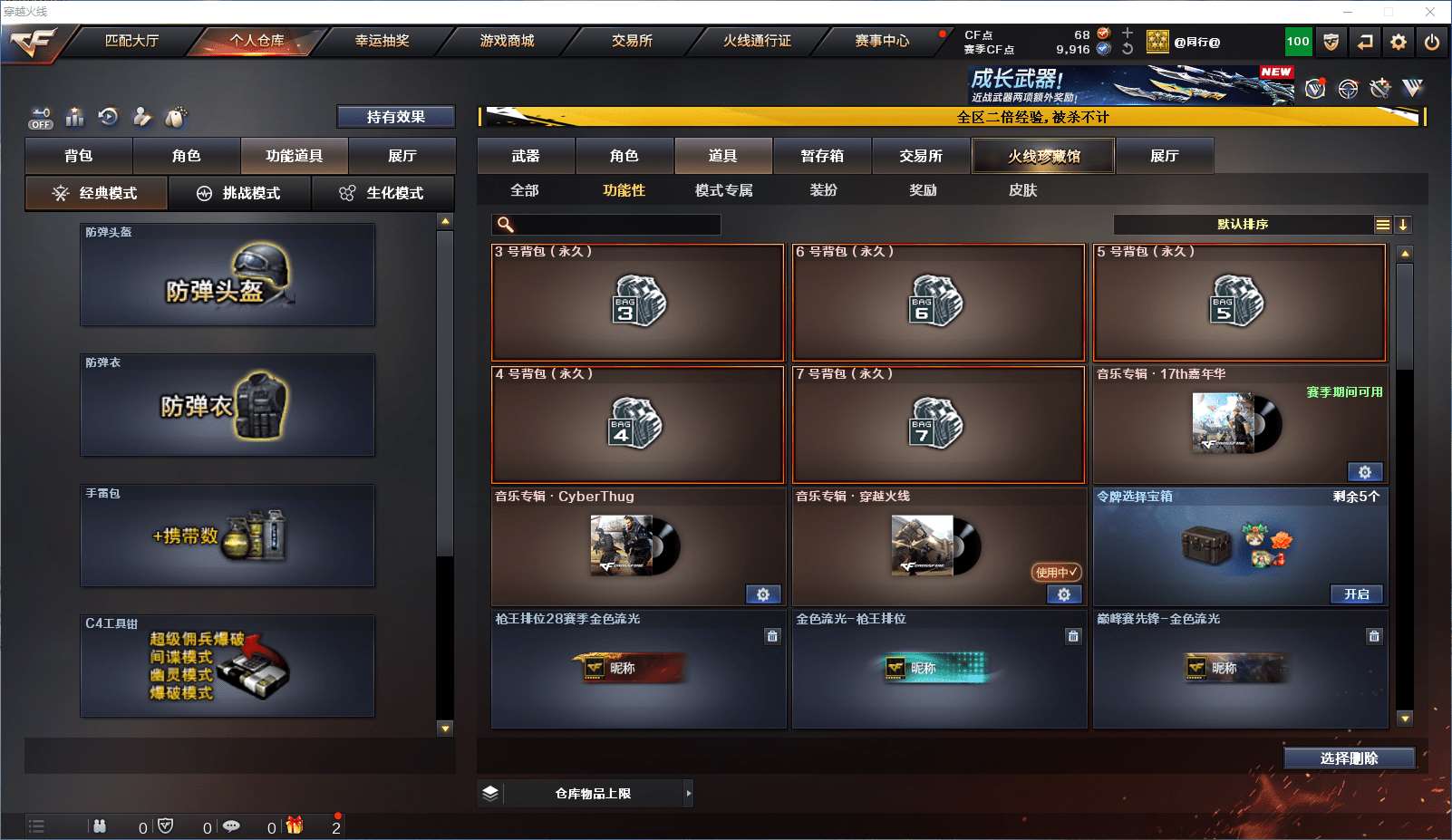Switch to the 火线珍藏馆 tab

point(1043,156)
